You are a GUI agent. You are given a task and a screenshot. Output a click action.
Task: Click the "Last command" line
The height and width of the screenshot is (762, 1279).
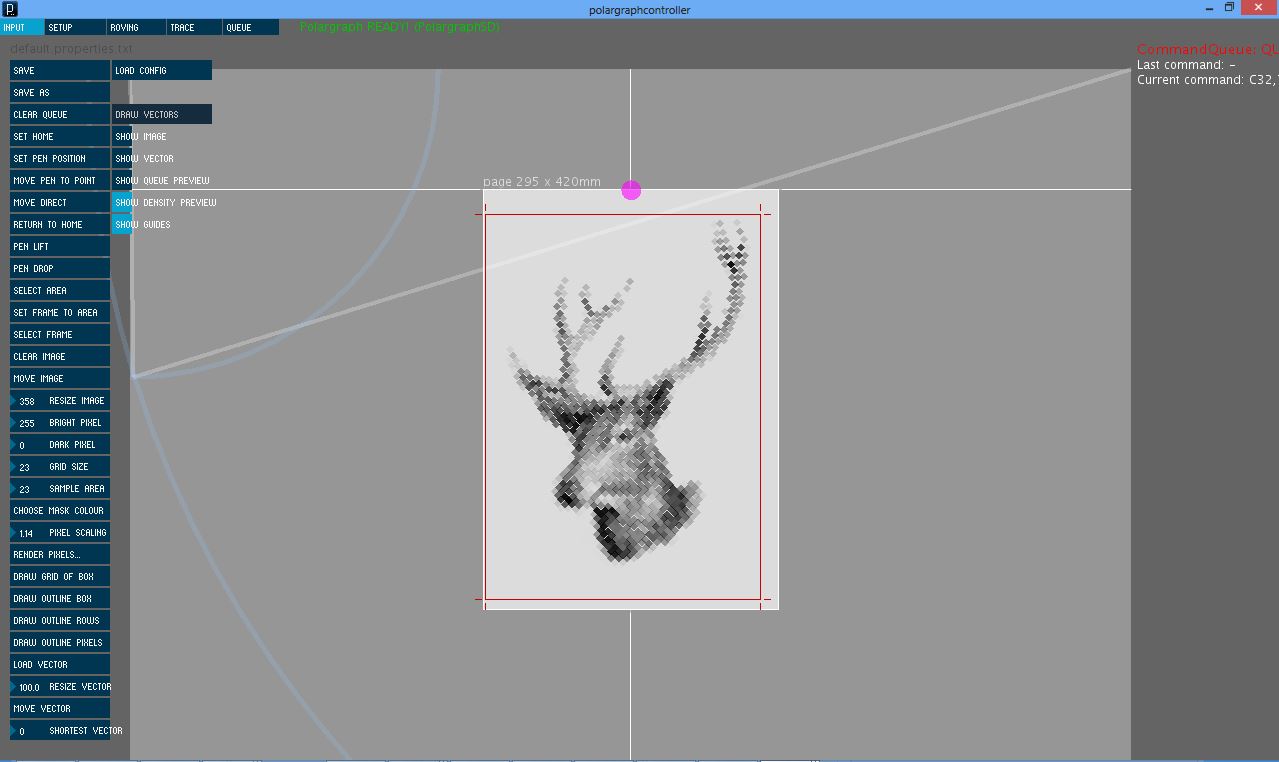1186,65
